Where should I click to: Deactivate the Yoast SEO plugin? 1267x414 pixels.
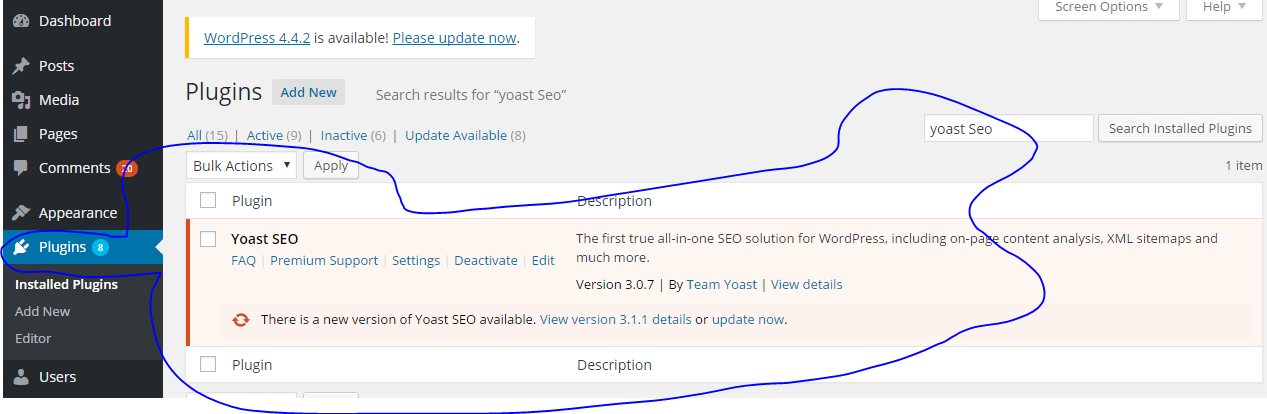[486, 261]
